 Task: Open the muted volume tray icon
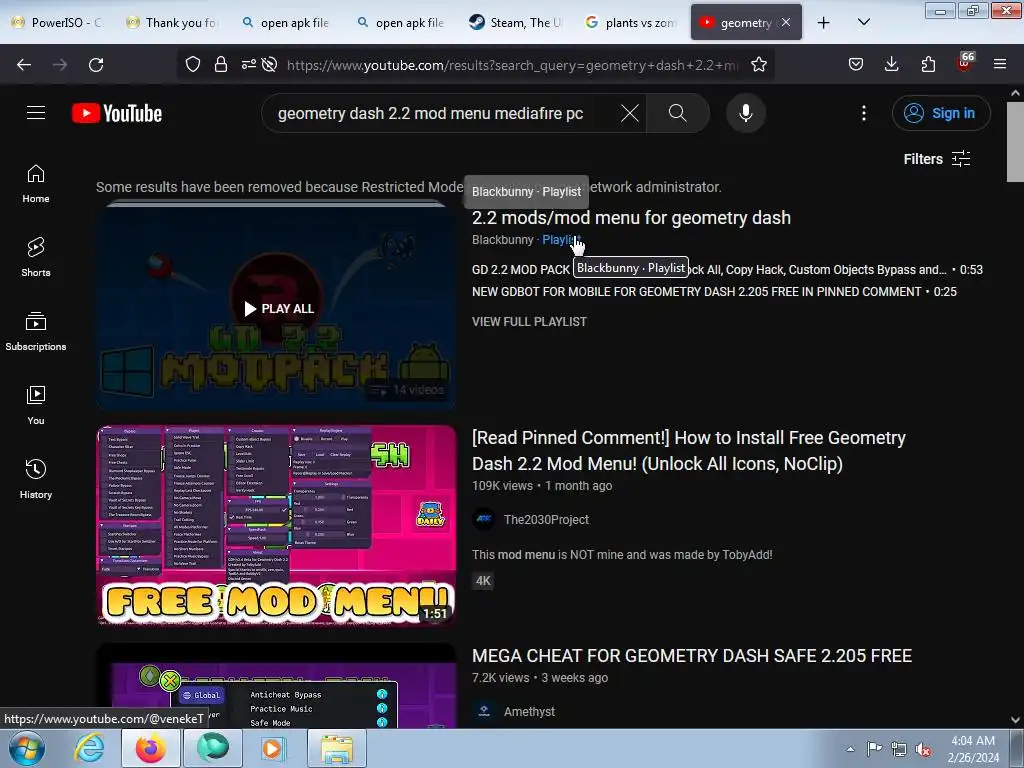pos(923,749)
